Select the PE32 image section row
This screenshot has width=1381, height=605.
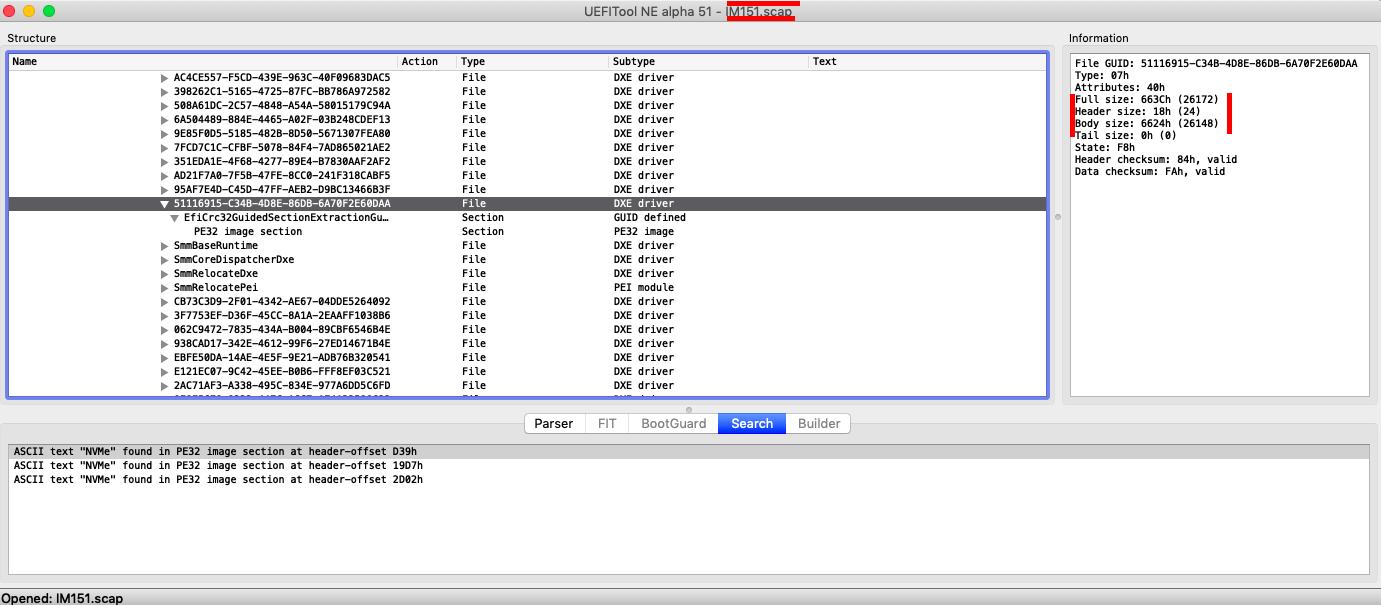pyautogui.click(x=527, y=231)
